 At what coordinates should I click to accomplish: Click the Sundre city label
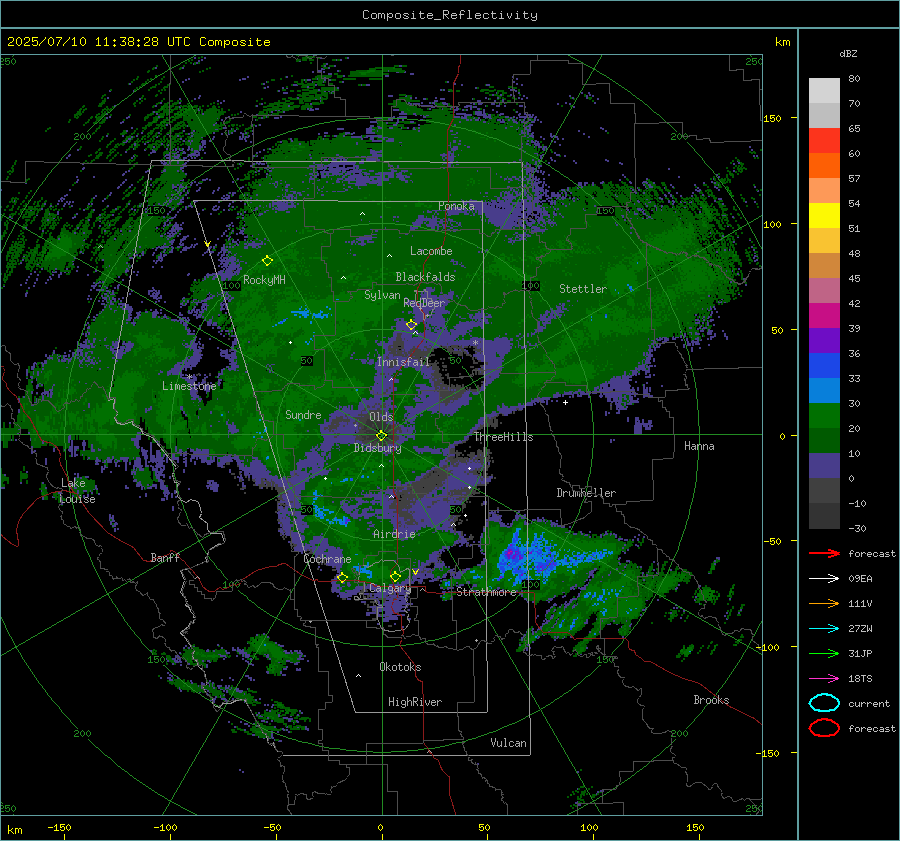[303, 414]
